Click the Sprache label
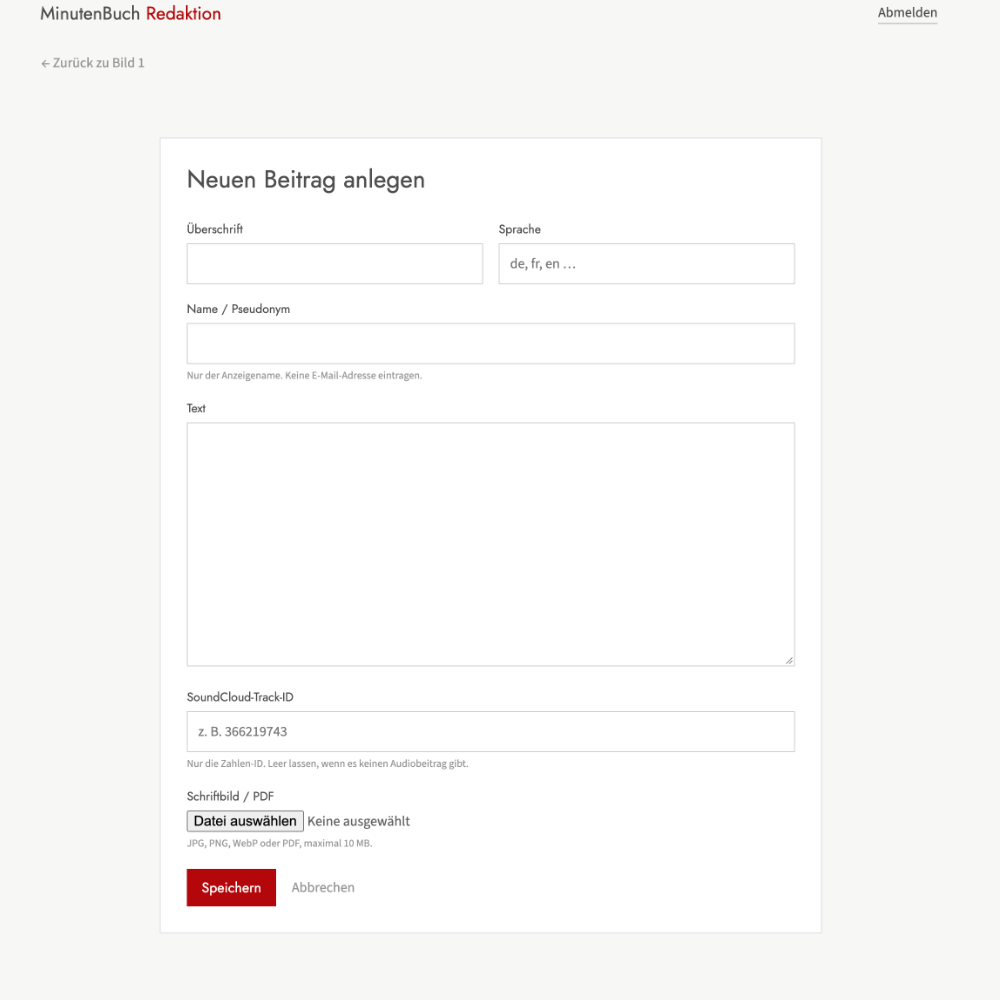 (x=519, y=229)
